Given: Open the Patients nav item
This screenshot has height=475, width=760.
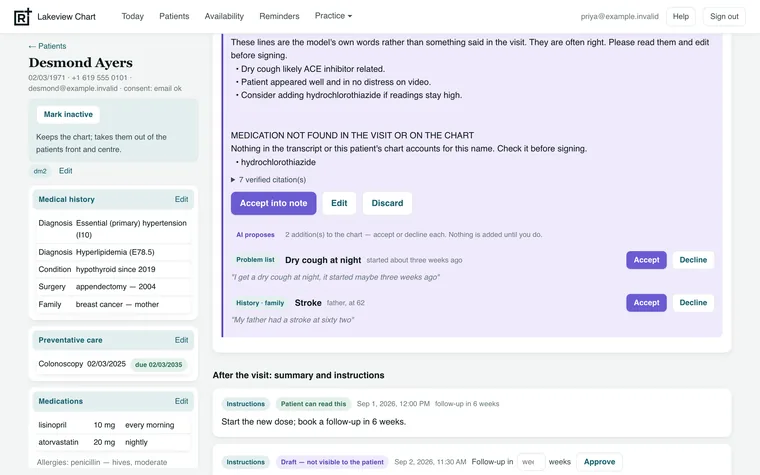Looking at the screenshot, I should tap(174, 16).
